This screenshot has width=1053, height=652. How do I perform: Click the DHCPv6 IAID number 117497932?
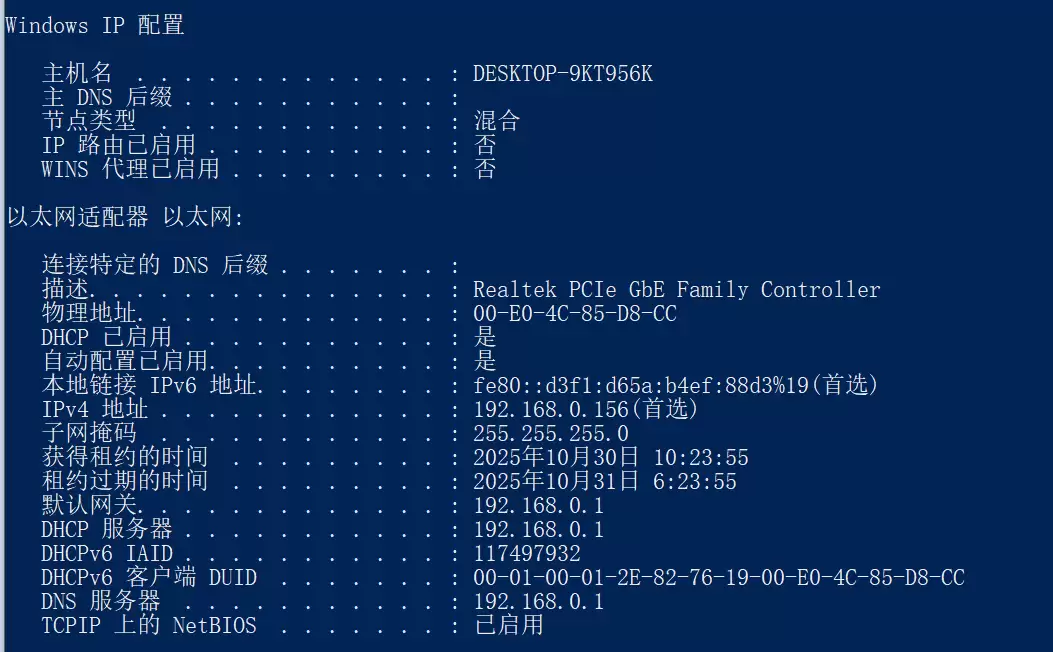[x=526, y=554]
